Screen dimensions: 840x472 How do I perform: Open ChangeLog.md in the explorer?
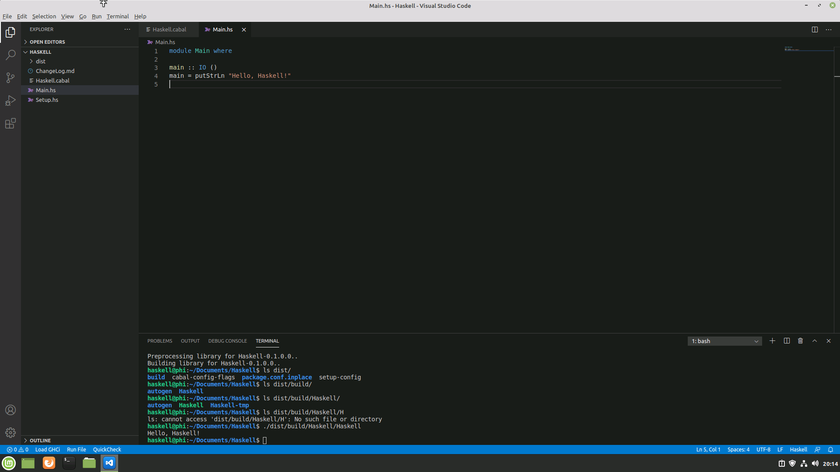[80, 71]
